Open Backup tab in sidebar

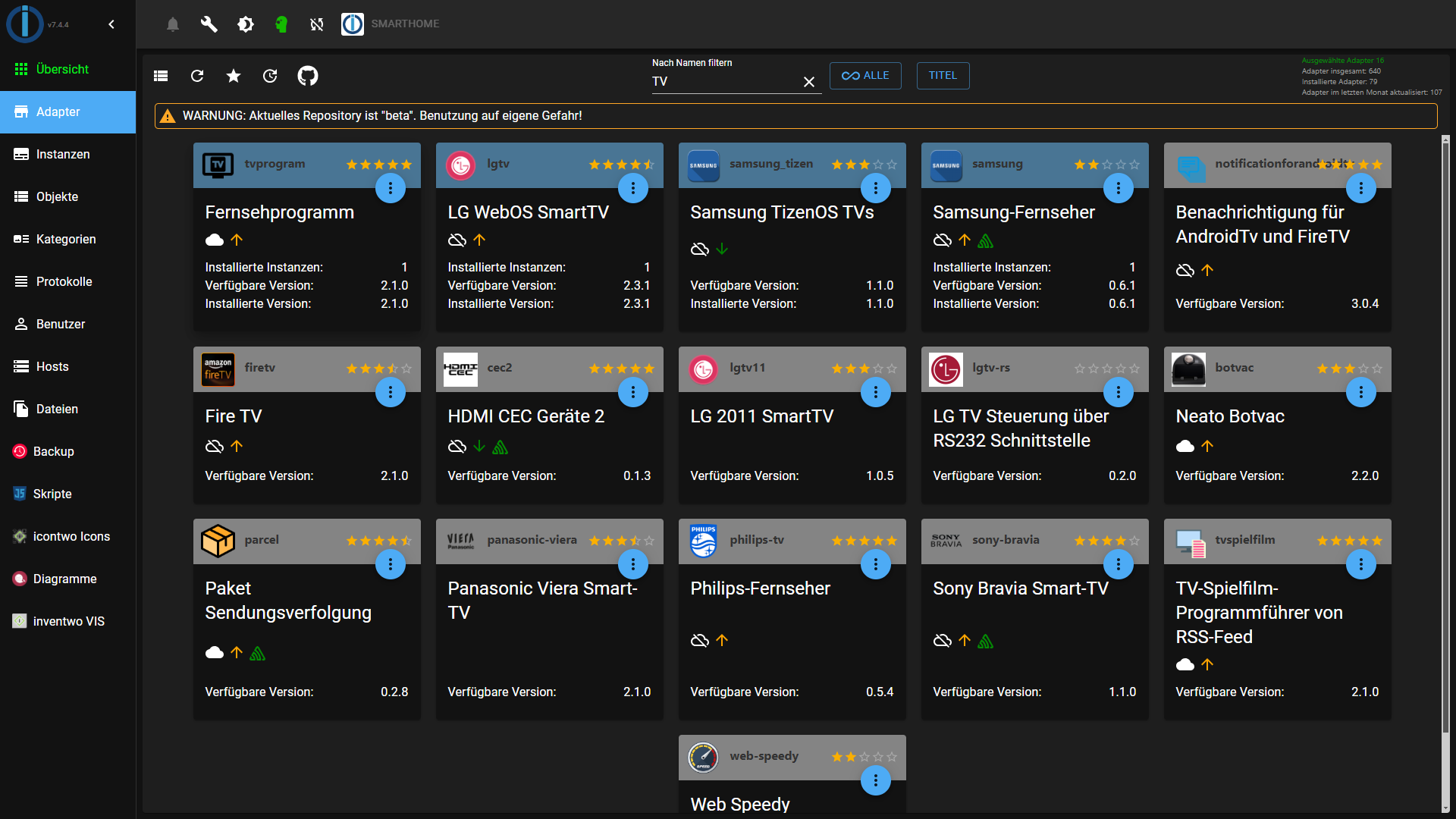click(x=68, y=452)
